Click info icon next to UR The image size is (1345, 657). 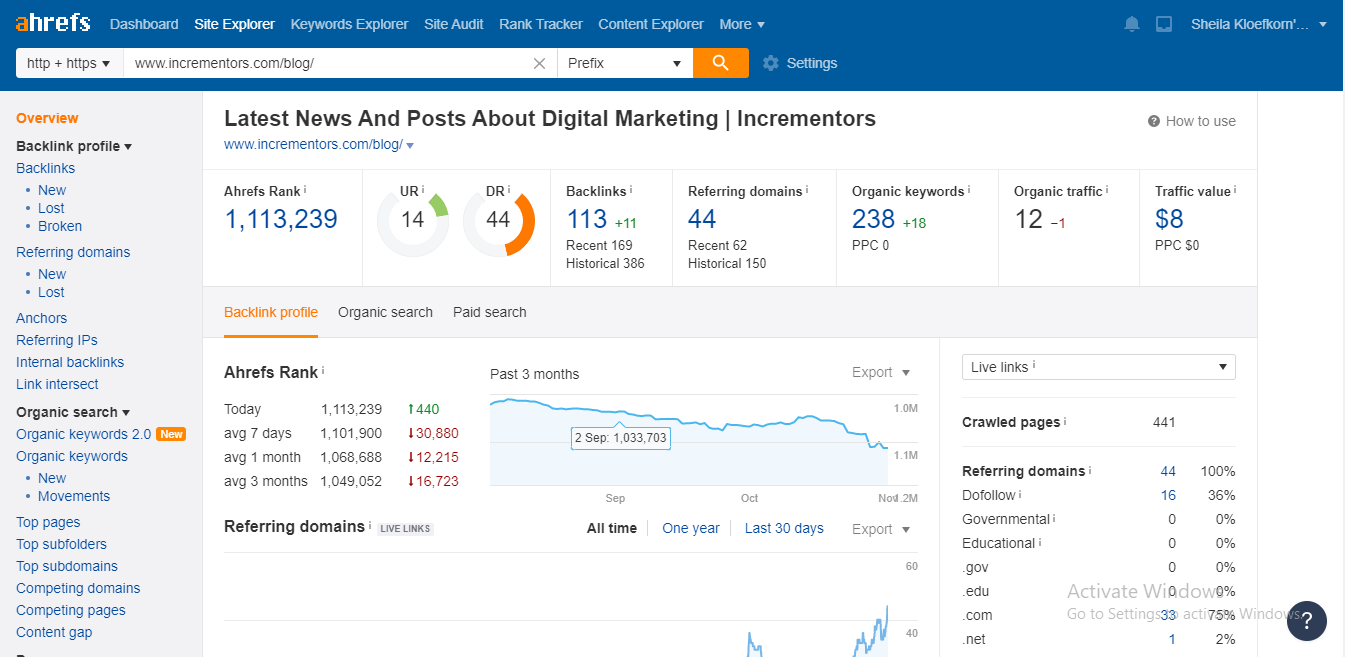click(423, 189)
